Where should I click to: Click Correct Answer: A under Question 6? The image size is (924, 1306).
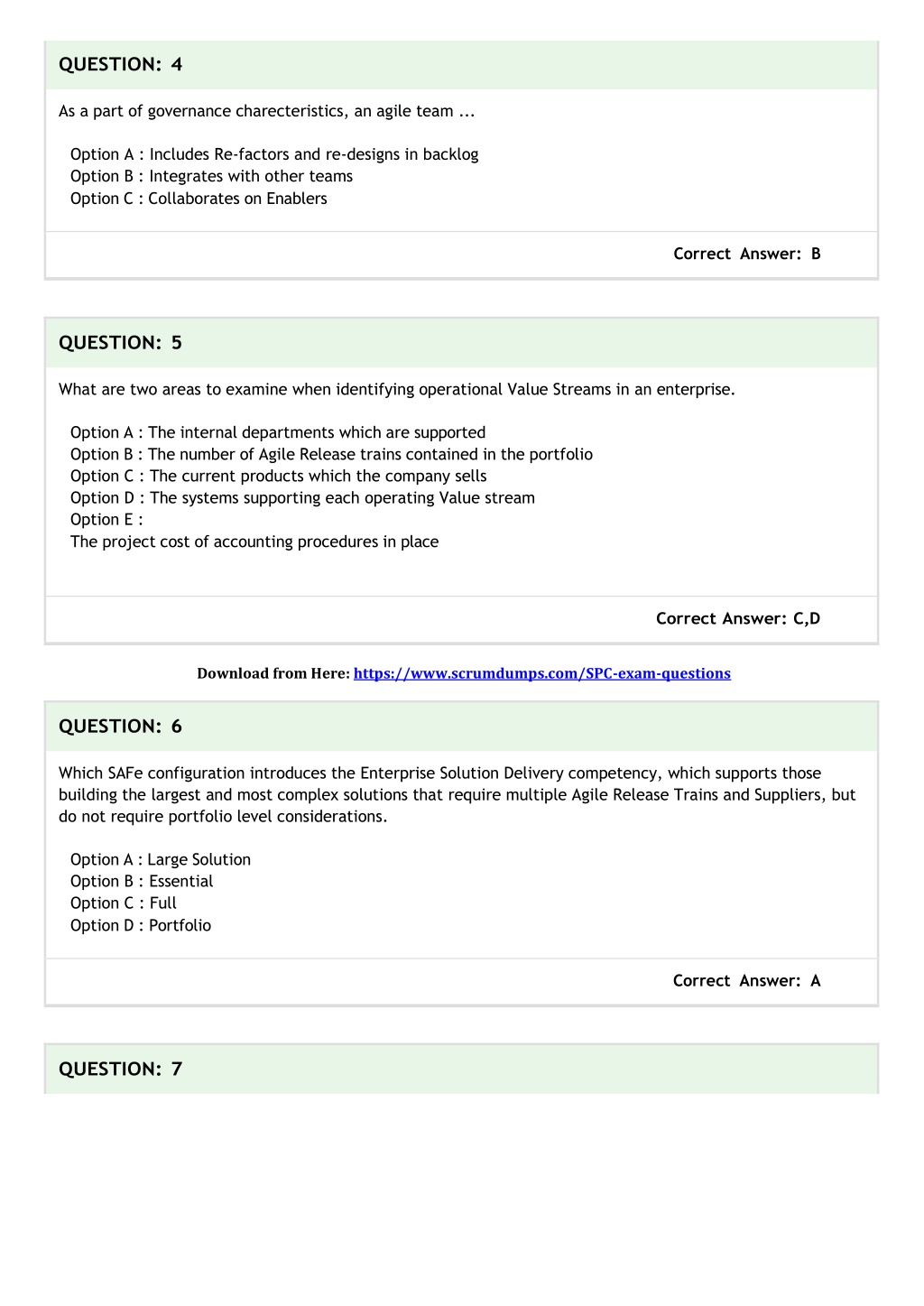pyautogui.click(x=747, y=980)
